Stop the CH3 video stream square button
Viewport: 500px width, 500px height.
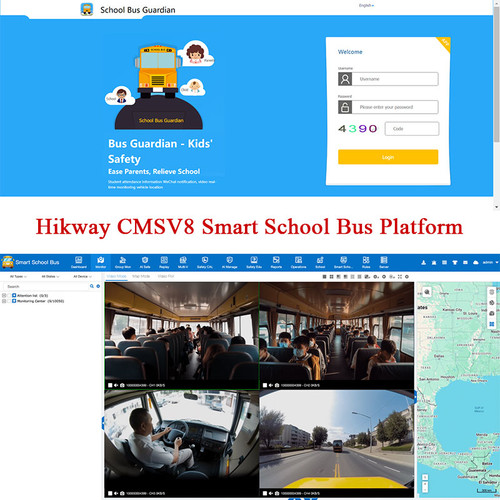tap(110, 493)
